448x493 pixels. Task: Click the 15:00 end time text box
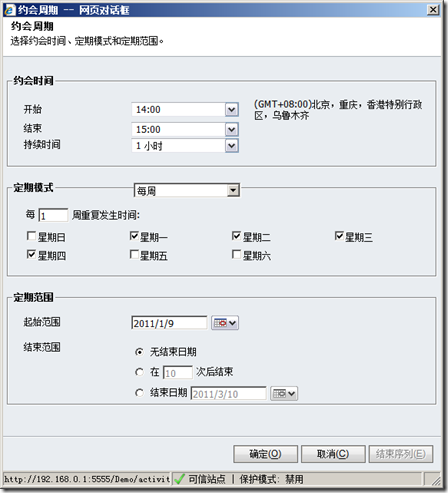pyautogui.click(x=178, y=129)
